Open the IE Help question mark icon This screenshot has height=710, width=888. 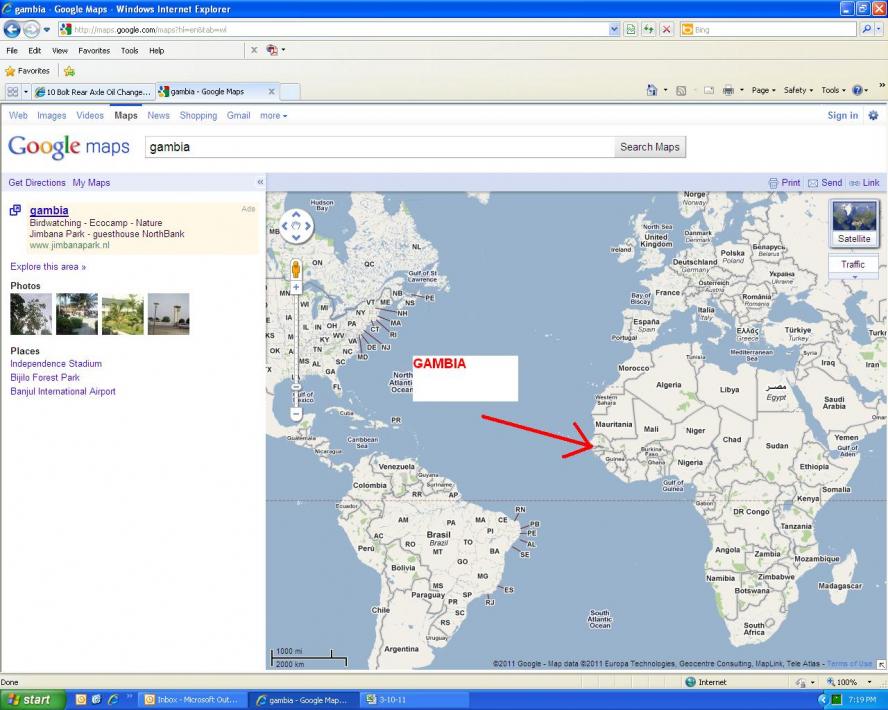(x=857, y=90)
